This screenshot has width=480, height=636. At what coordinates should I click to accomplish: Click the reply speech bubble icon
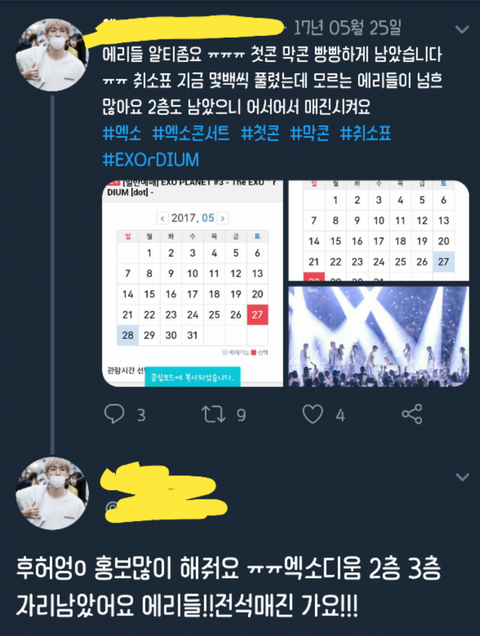114,414
